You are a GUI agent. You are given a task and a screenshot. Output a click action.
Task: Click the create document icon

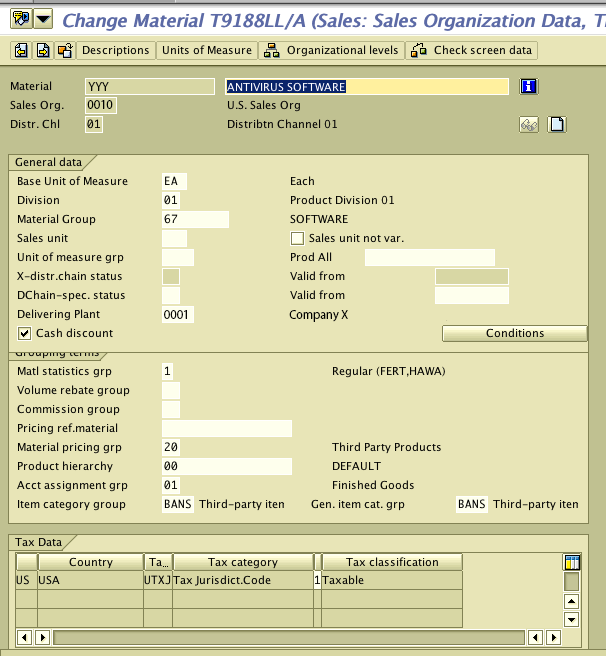[557, 125]
